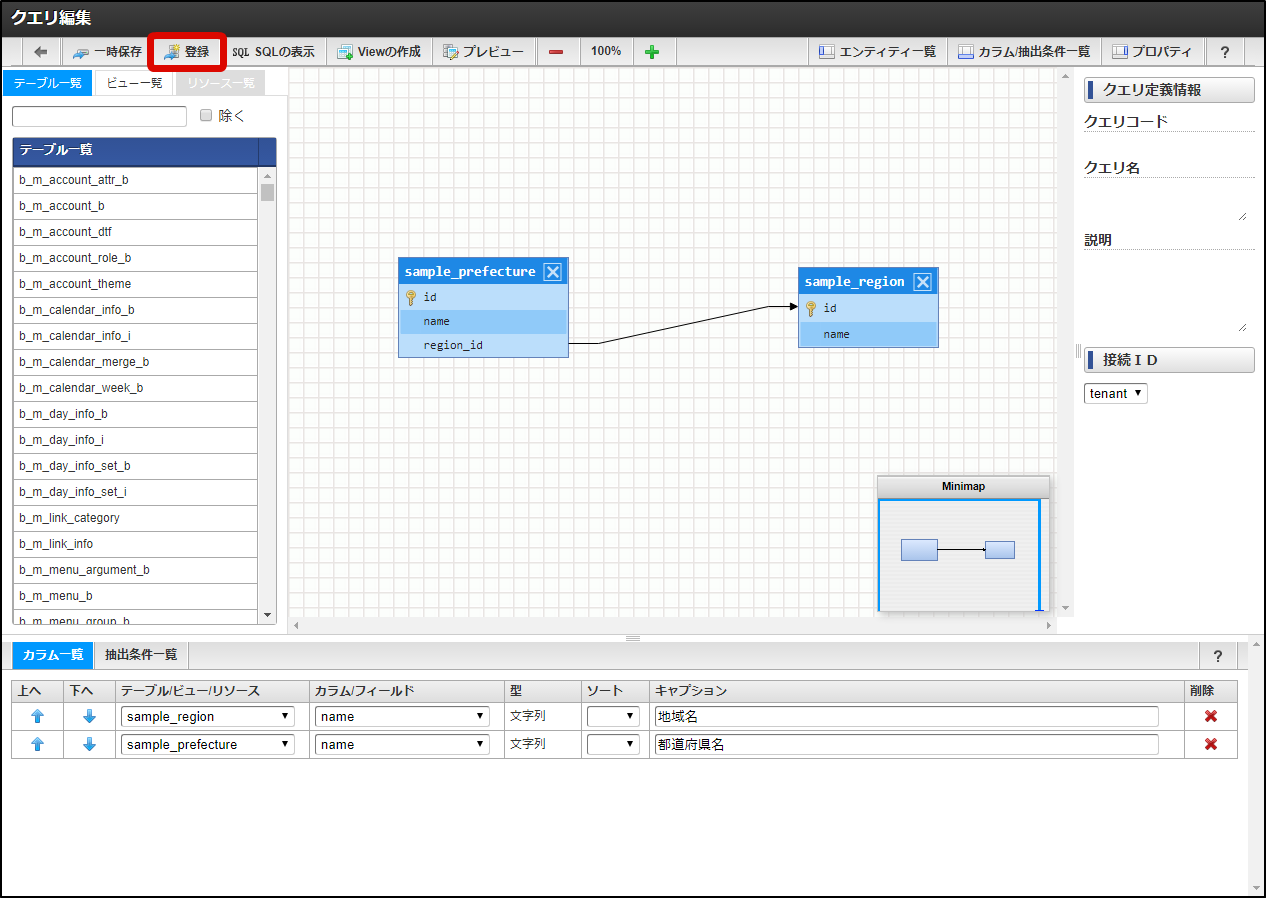This screenshot has width=1266, height=898.
Task: Move the sample_prefecture row up
Action: click(37, 744)
